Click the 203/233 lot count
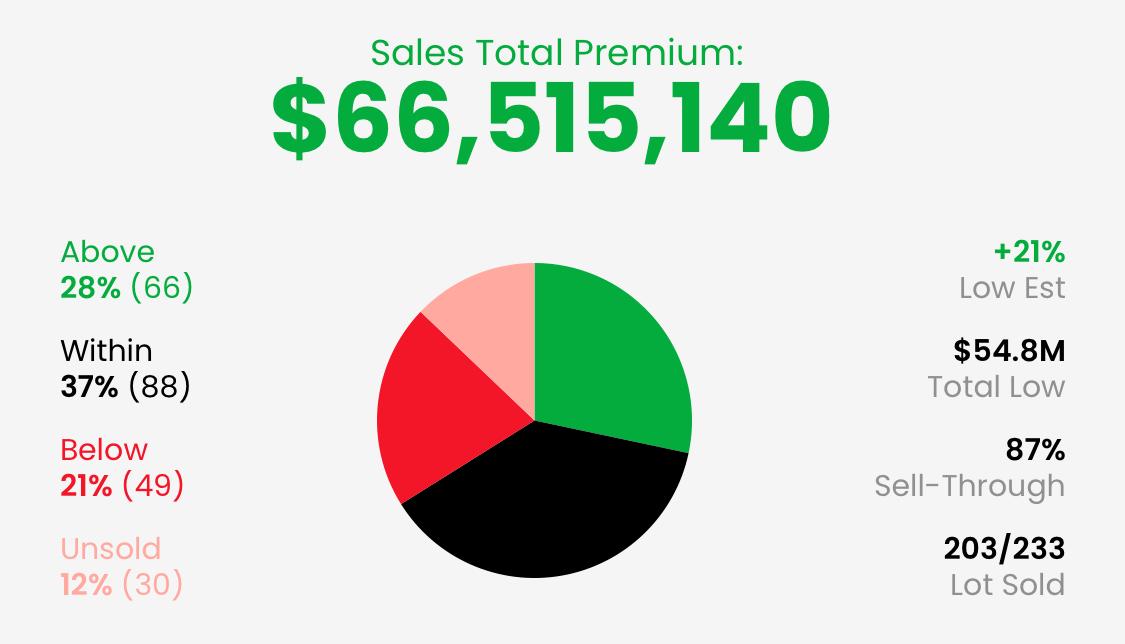The image size is (1125, 644). [x=1004, y=549]
